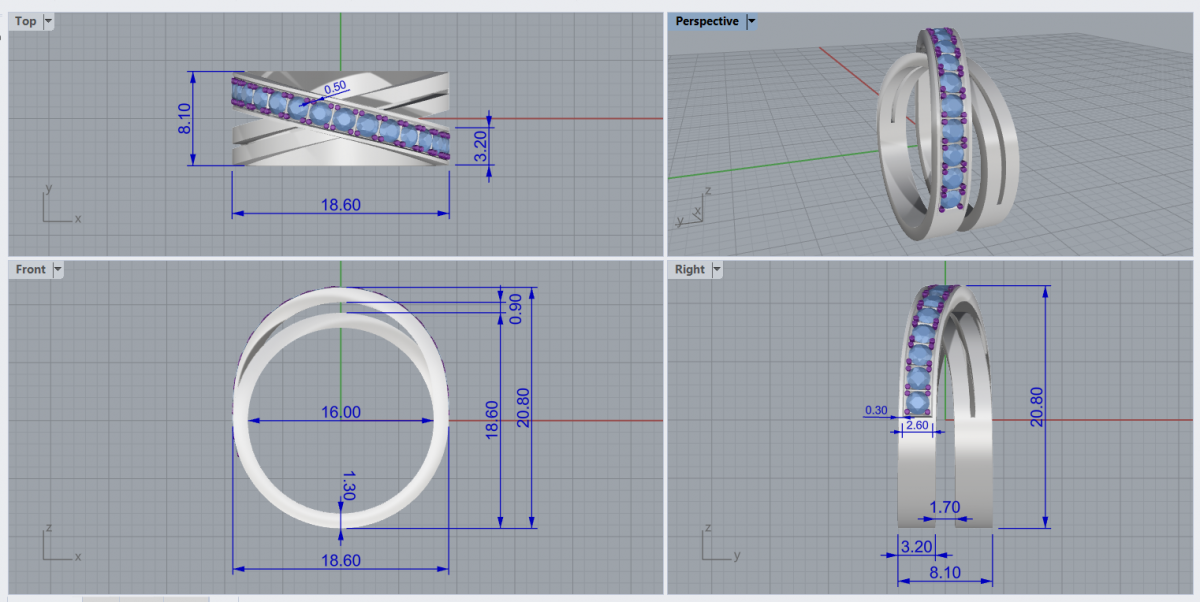Select the 1.70 gap dimension in Right view
1200x602 pixels.
pyautogui.click(x=944, y=508)
